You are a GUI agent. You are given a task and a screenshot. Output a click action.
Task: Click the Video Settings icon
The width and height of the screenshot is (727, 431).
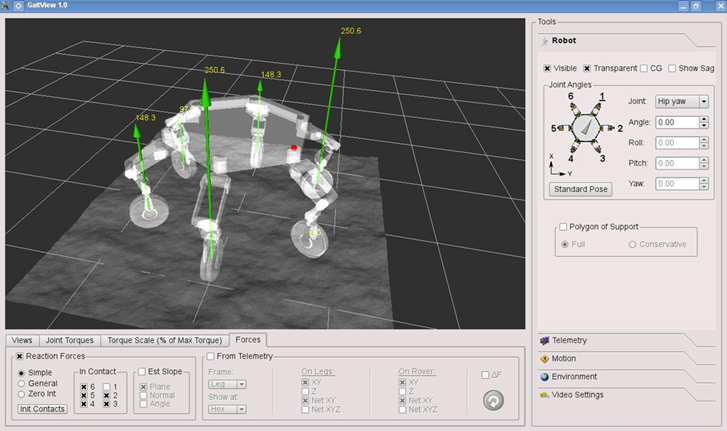[545, 395]
